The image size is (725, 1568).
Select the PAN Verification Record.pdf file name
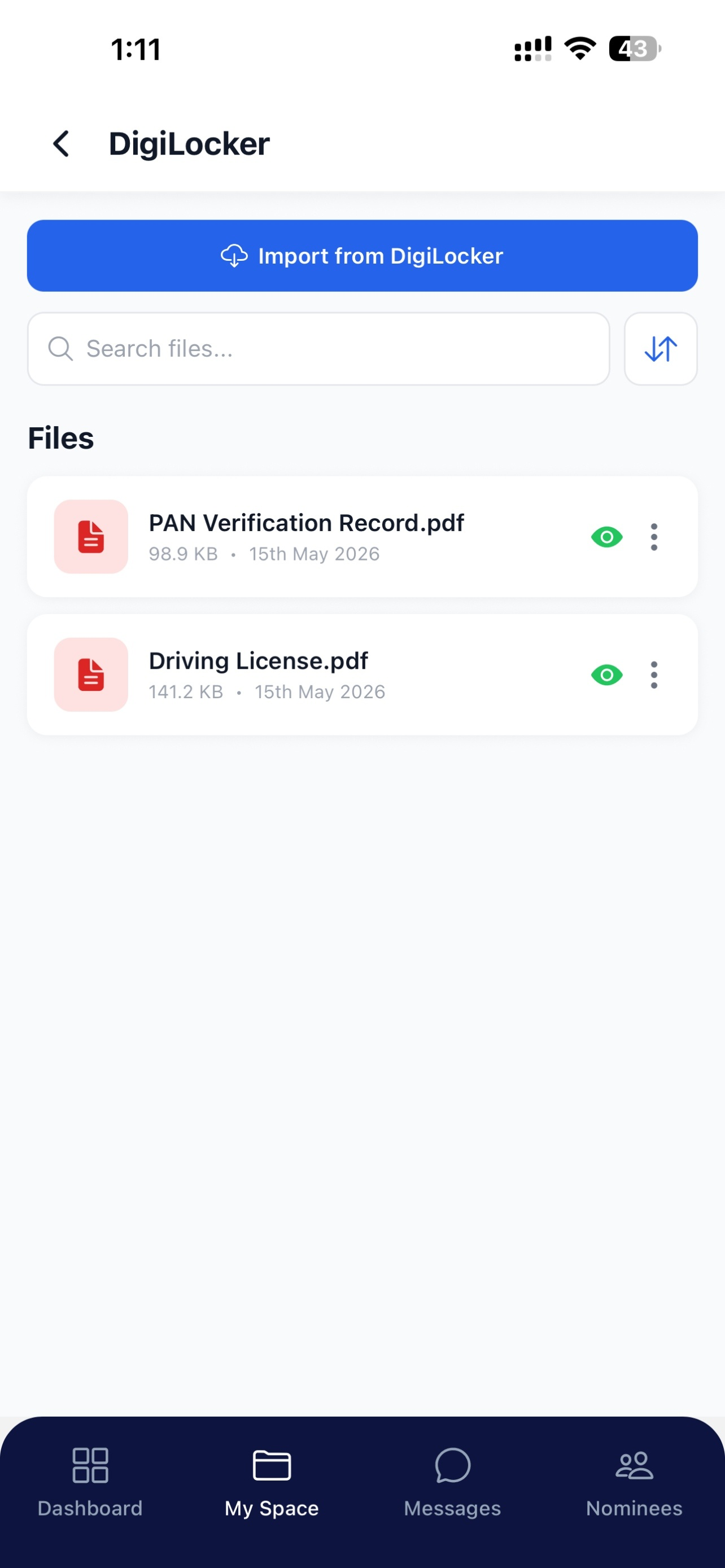[306, 523]
